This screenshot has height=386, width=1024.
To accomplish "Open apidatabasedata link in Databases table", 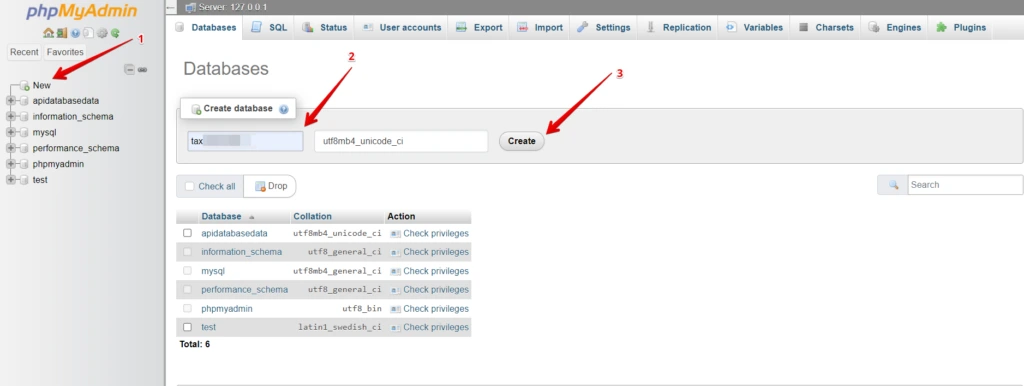I will pos(234,233).
